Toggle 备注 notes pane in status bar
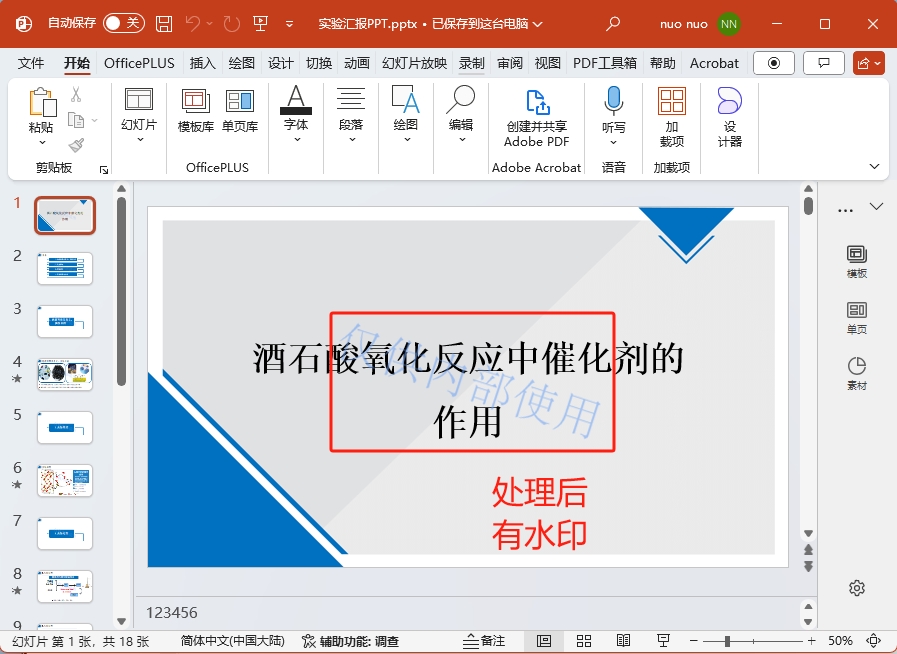897x654 pixels. [x=487, y=641]
